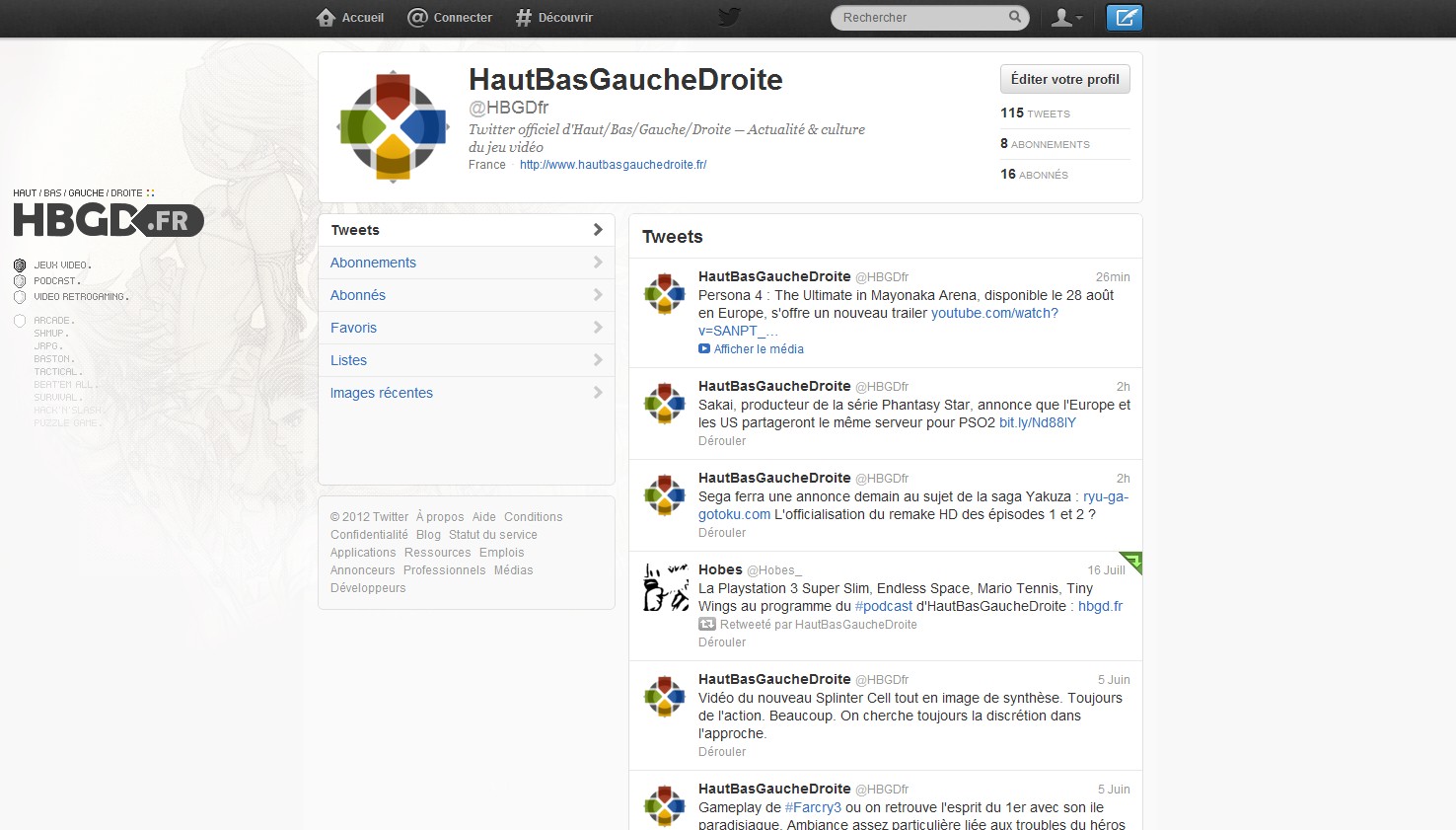Open the youtube.com/watch link in Persona tweet

click(x=994, y=313)
